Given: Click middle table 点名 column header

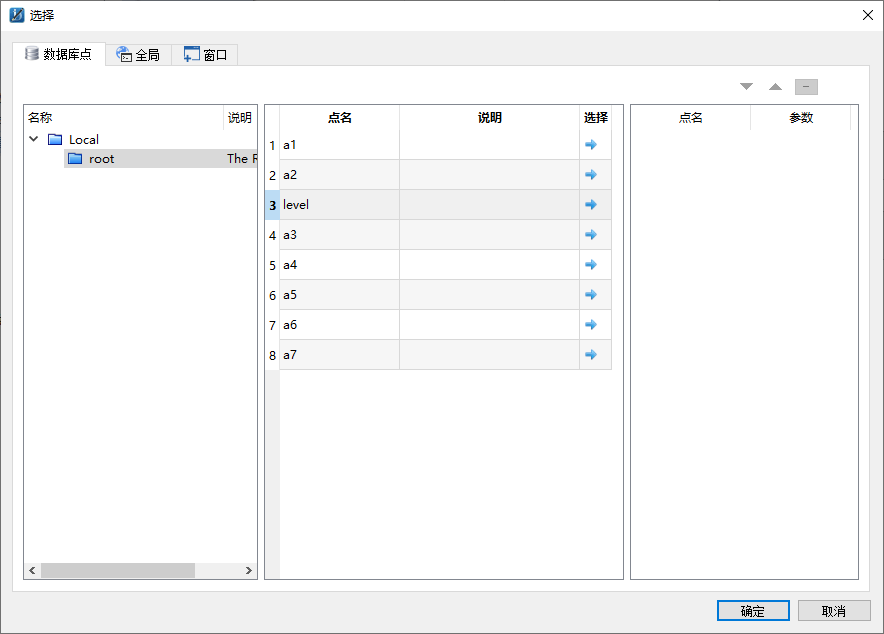Looking at the screenshot, I should pos(339,117).
